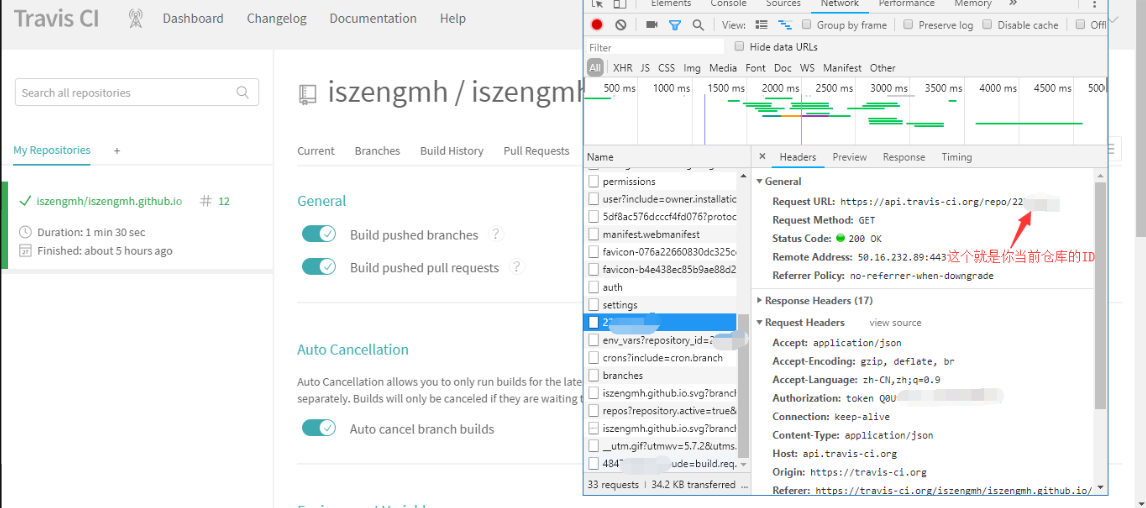Toggle Build pushed pull requests switch

click(319, 267)
